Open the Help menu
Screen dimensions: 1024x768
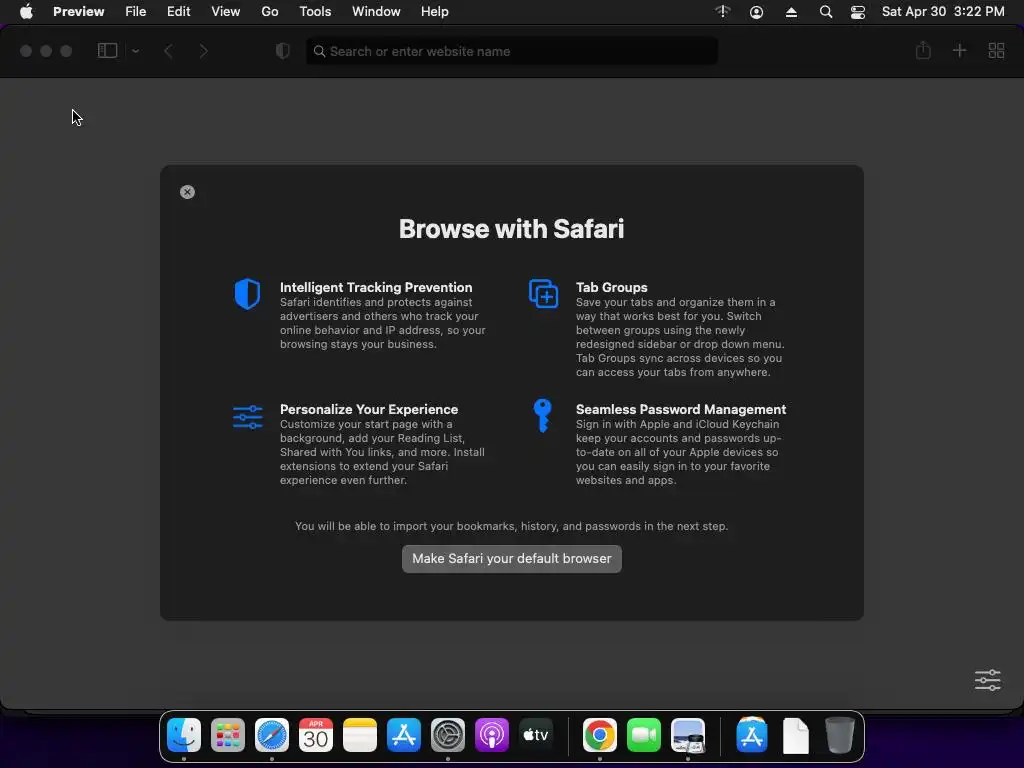point(434,12)
